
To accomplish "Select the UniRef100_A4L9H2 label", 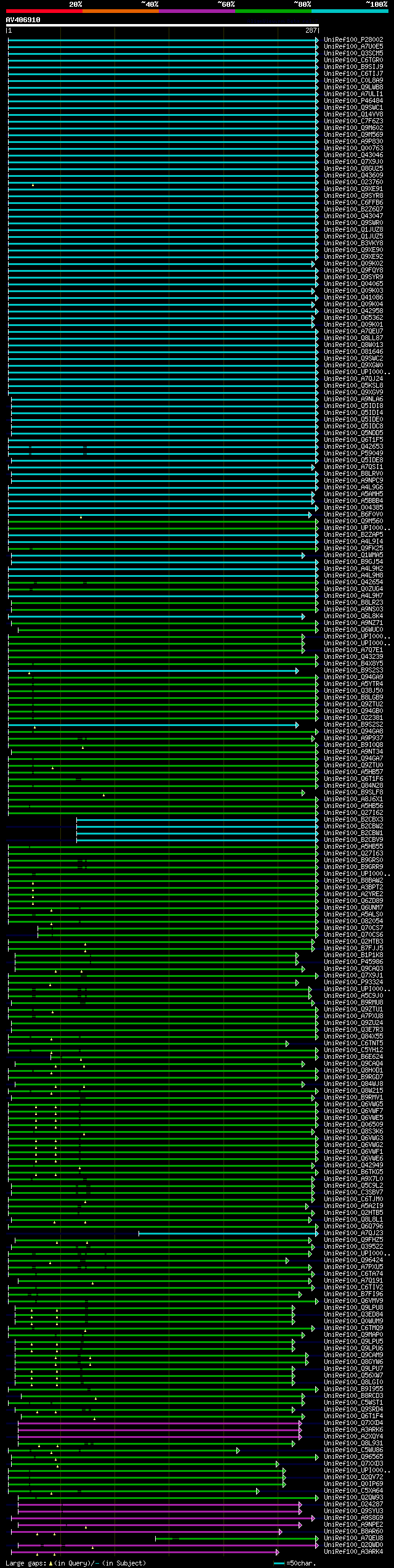I will coord(353,569).
